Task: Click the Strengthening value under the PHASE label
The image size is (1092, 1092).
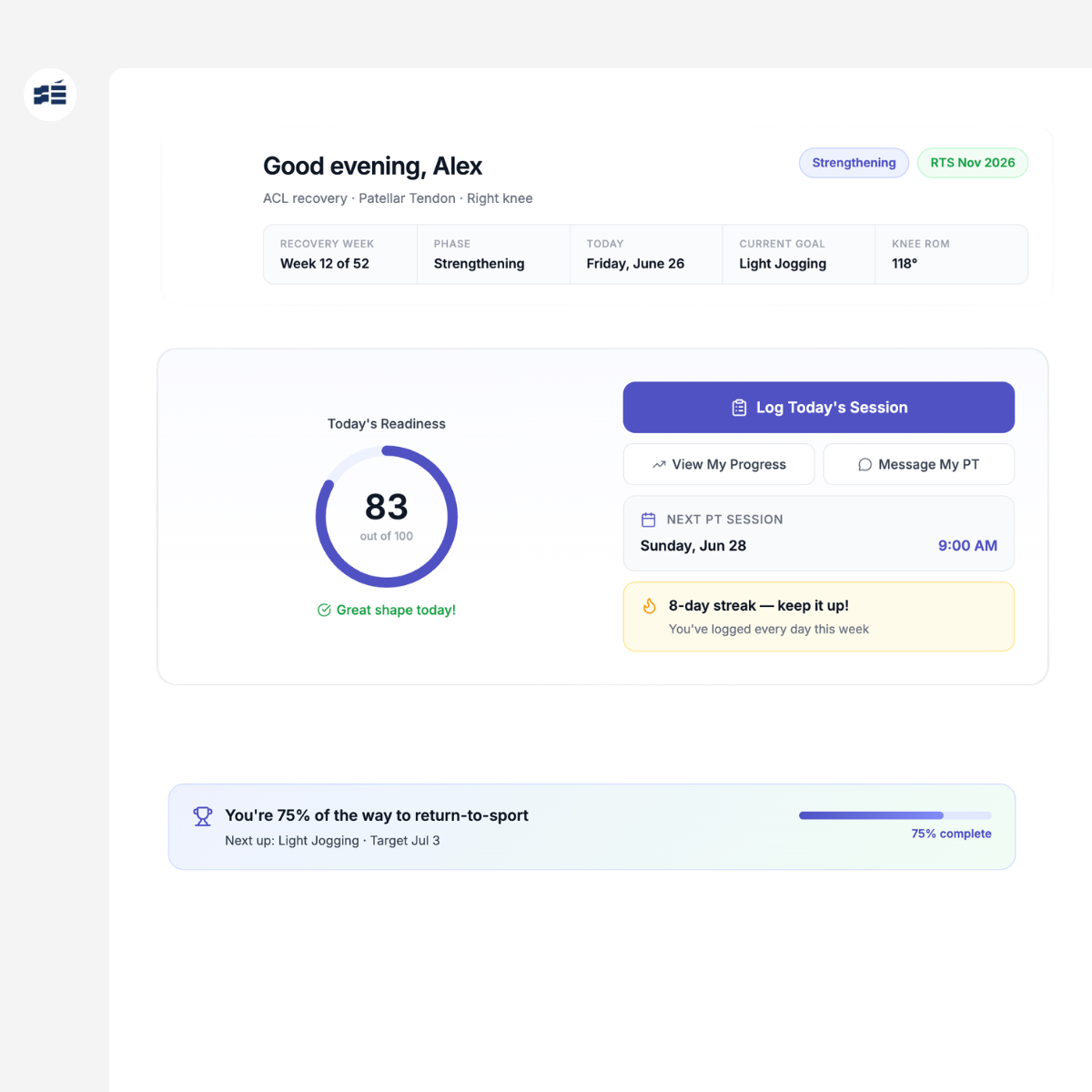Action: 479,263
